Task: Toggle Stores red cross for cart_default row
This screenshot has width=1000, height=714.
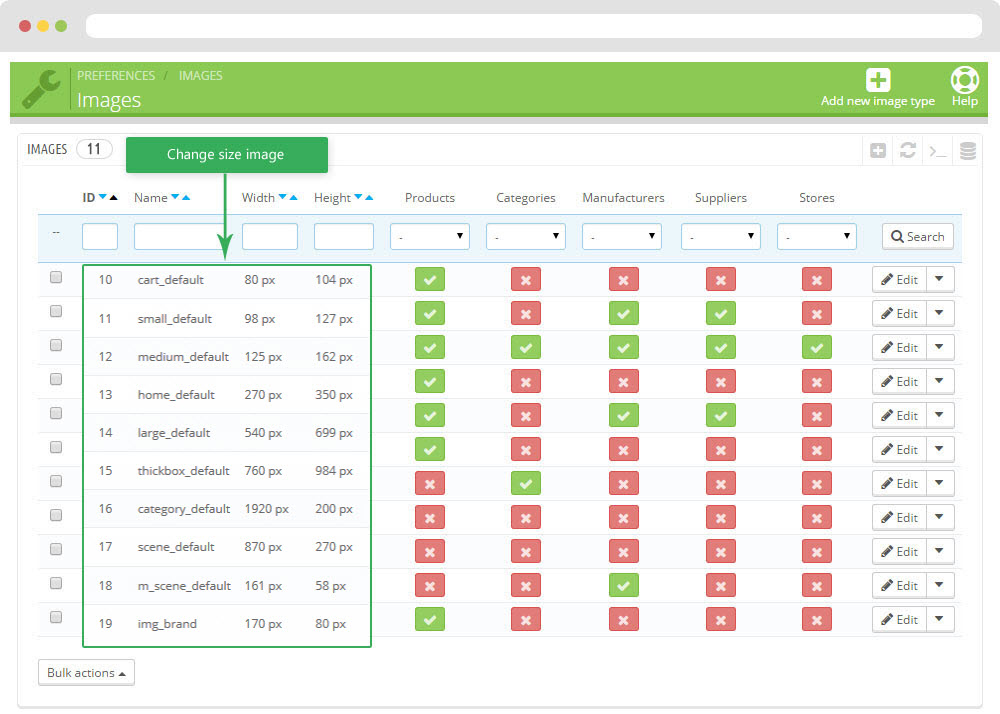Action: [x=816, y=280]
